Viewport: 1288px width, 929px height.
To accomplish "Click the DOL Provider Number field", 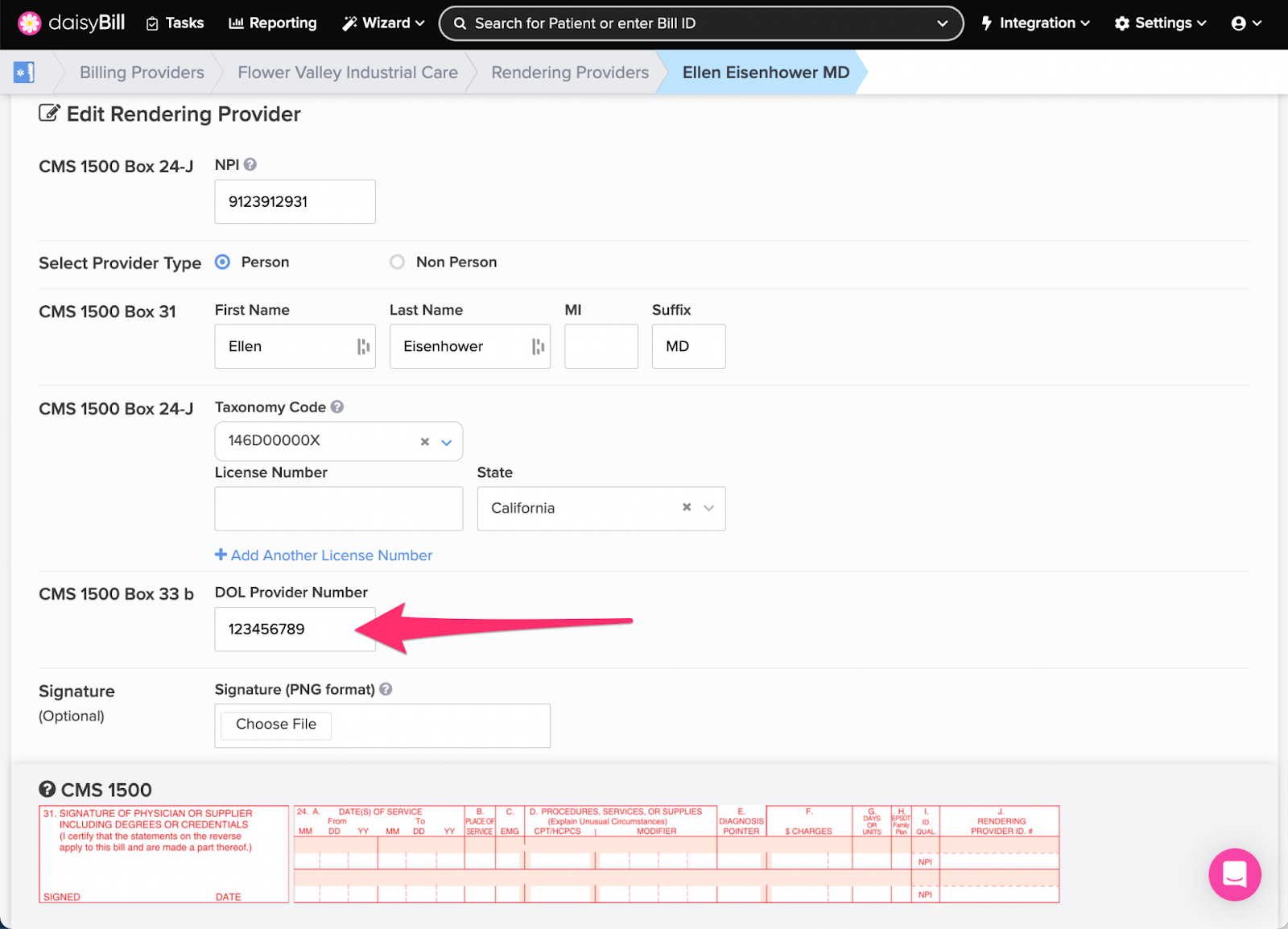I will (x=294, y=630).
